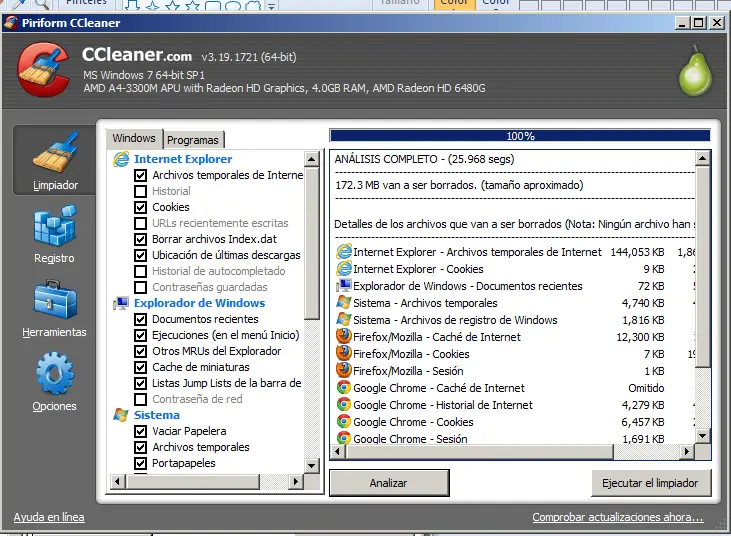Click right arrow of options horizontal scrollbar
731x536 pixels.
tap(296, 481)
